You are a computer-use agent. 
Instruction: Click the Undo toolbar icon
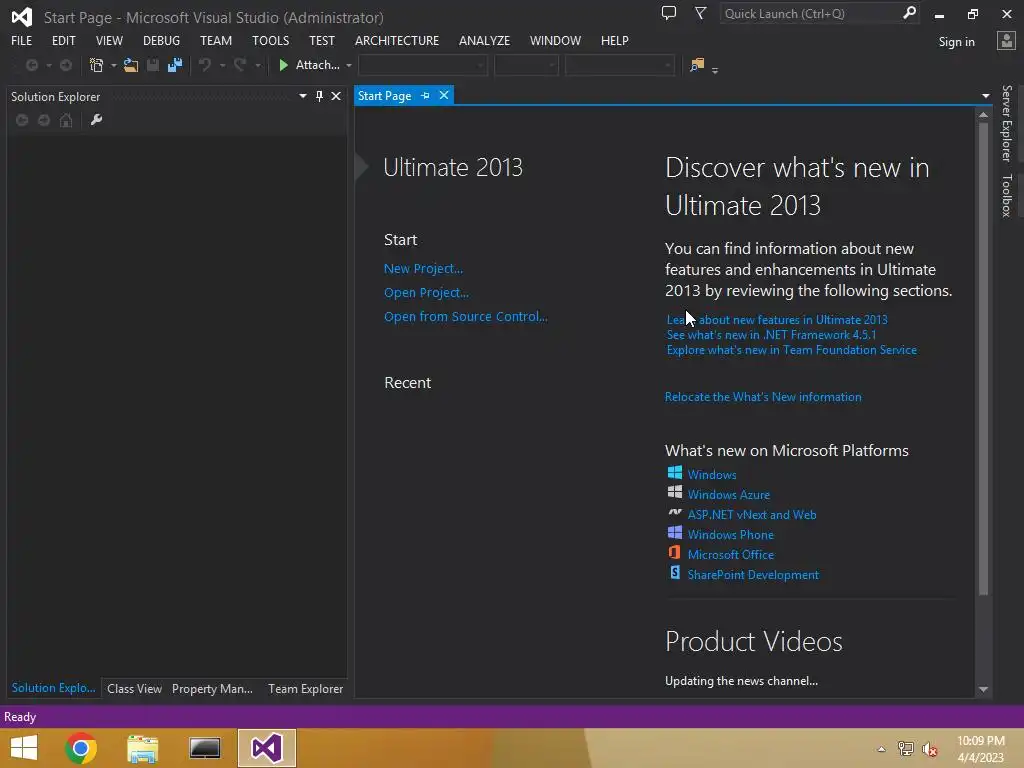205,65
